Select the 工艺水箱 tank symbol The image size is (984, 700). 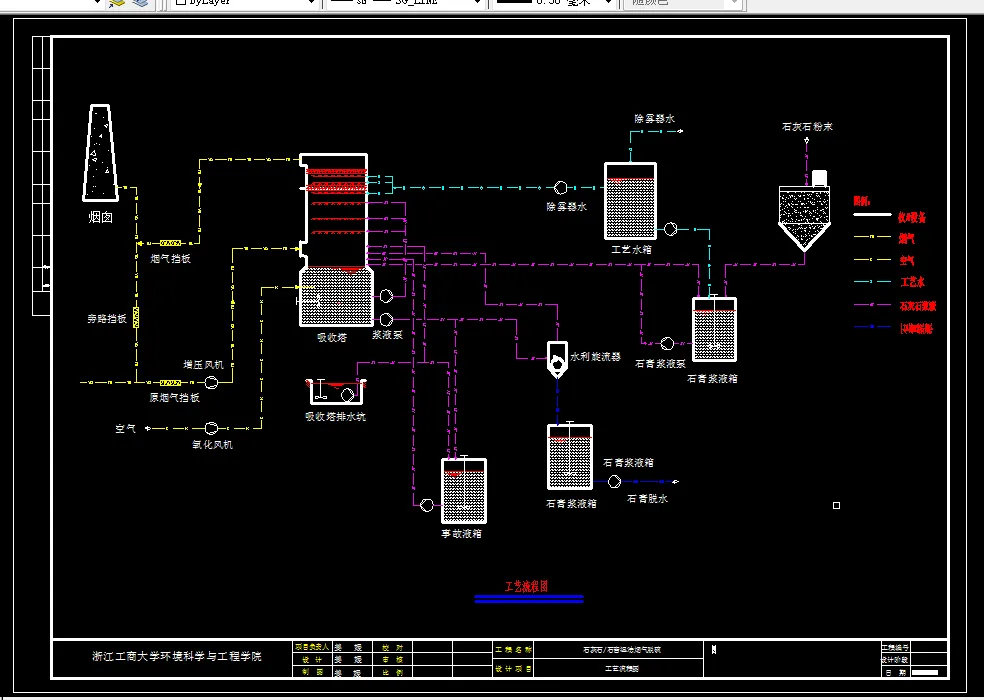coord(630,201)
